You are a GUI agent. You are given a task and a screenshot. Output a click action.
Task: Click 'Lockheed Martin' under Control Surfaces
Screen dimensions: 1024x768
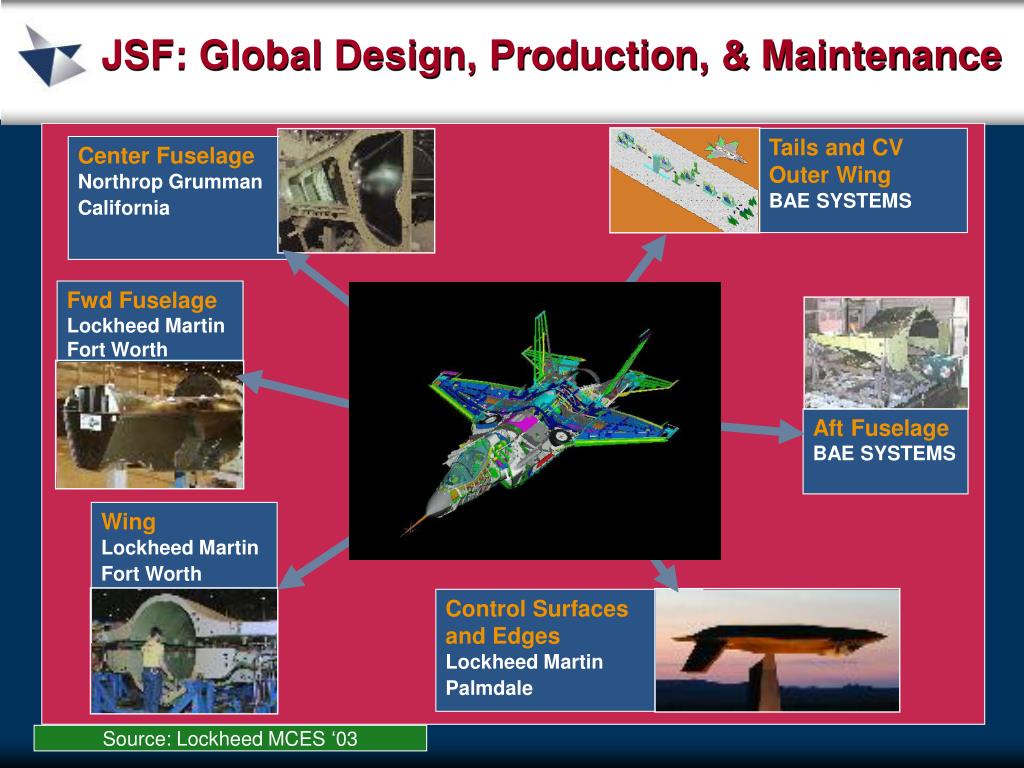tap(524, 662)
